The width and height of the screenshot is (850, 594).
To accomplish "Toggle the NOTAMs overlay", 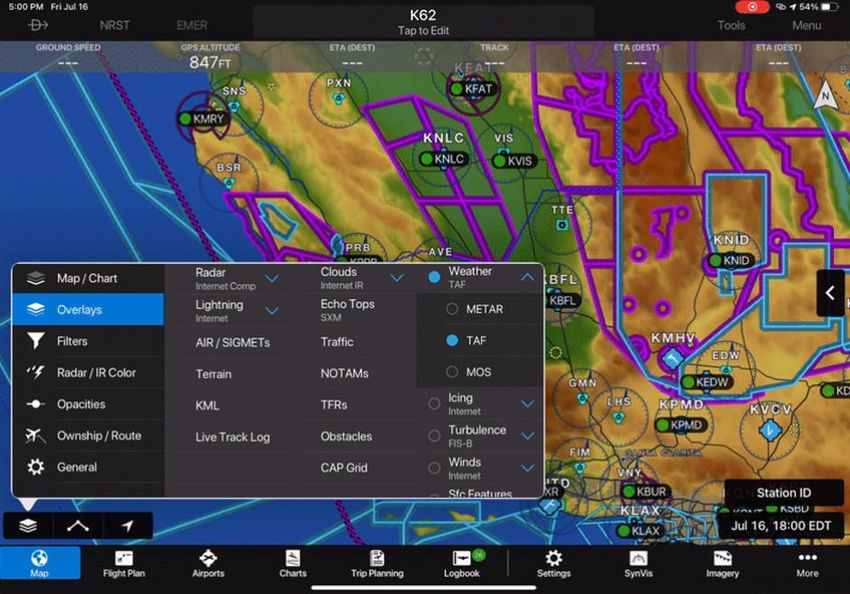I will pyautogui.click(x=344, y=373).
